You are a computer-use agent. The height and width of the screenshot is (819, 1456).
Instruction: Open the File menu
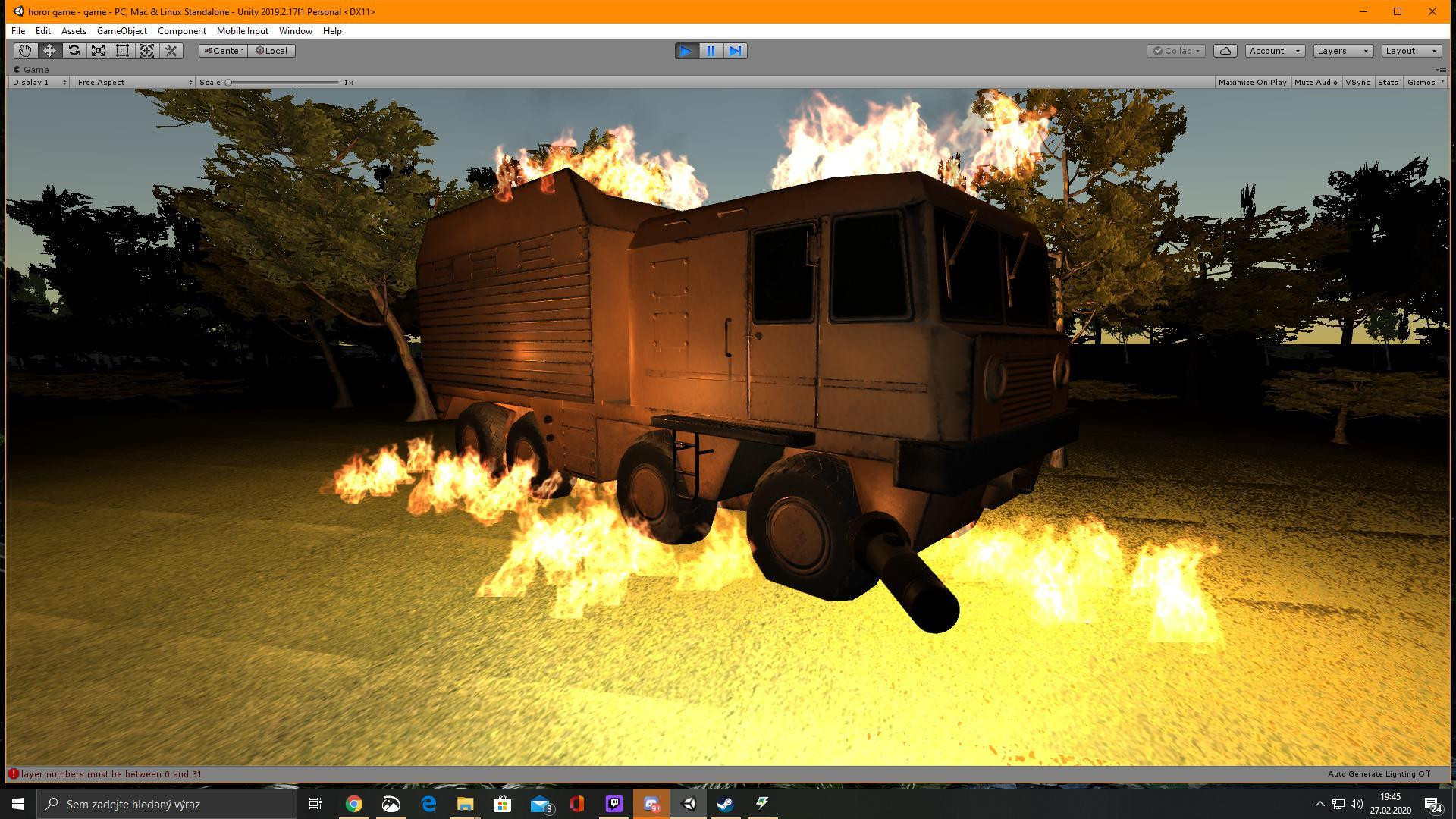(x=18, y=31)
